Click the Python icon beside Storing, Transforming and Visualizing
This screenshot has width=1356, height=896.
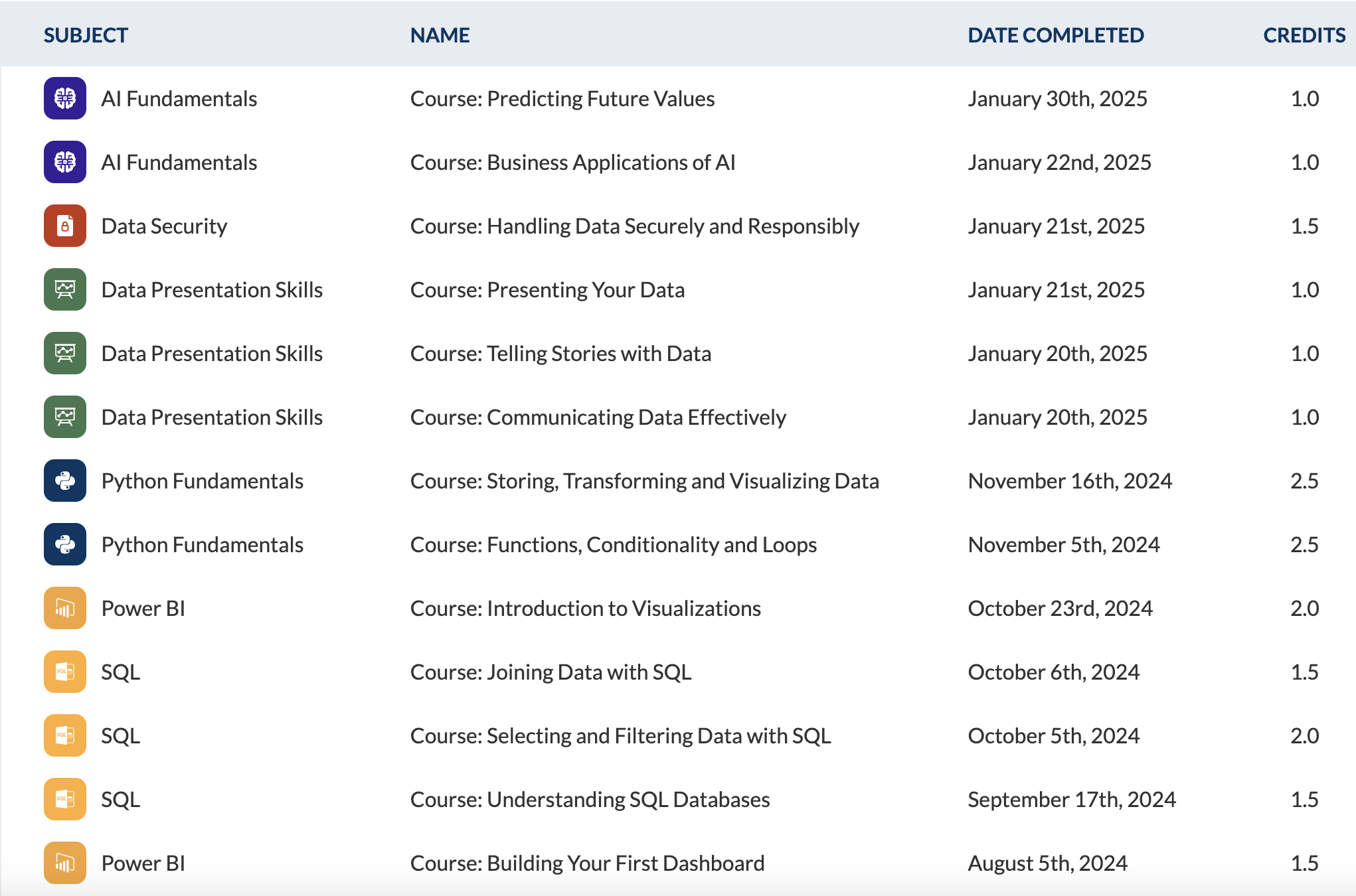65,481
